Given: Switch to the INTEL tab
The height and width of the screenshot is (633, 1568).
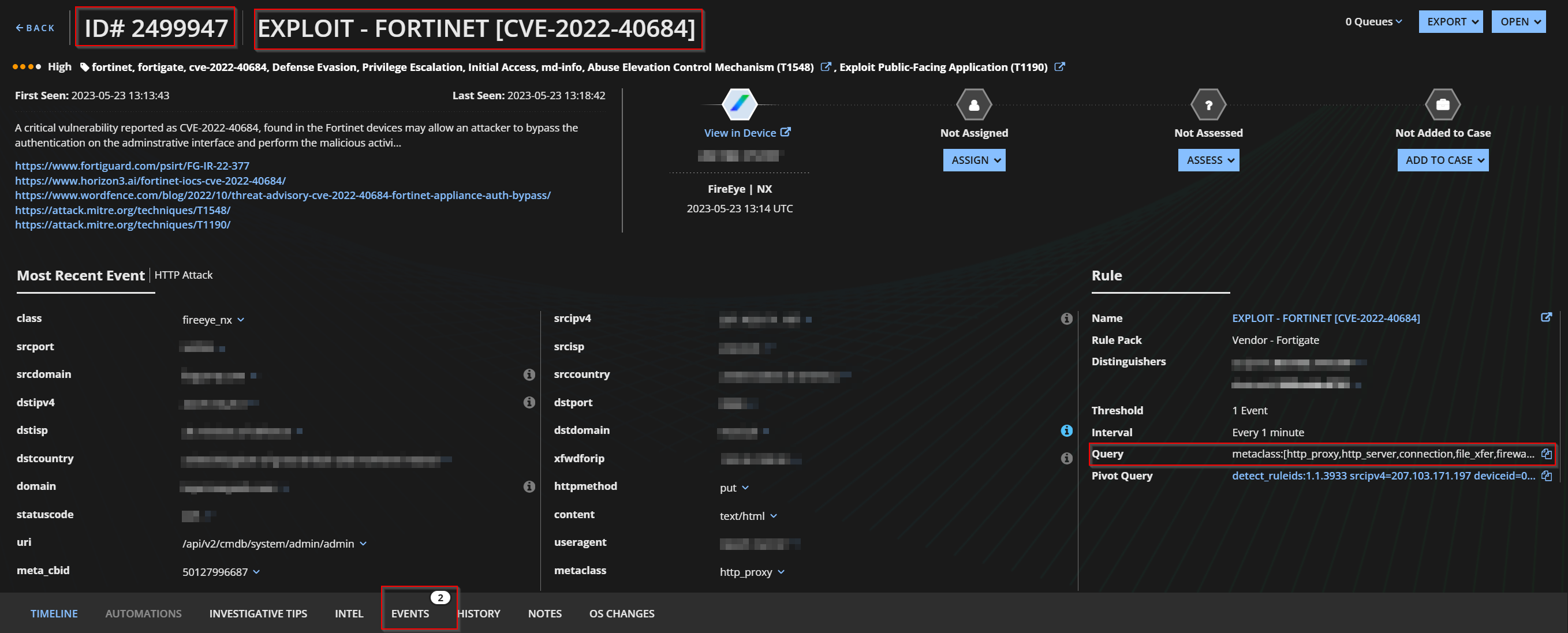Looking at the screenshot, I should [x=349, y=613].
